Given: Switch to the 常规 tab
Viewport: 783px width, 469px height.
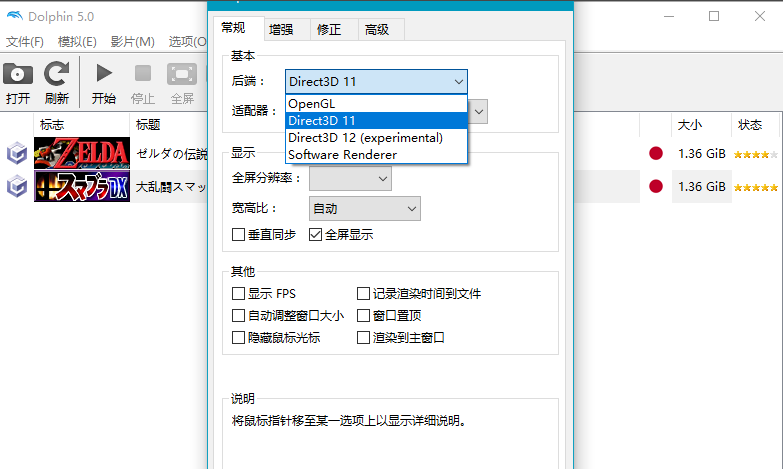Looking at the screenshot, I should pyautogui.click(x=238, y=28).
